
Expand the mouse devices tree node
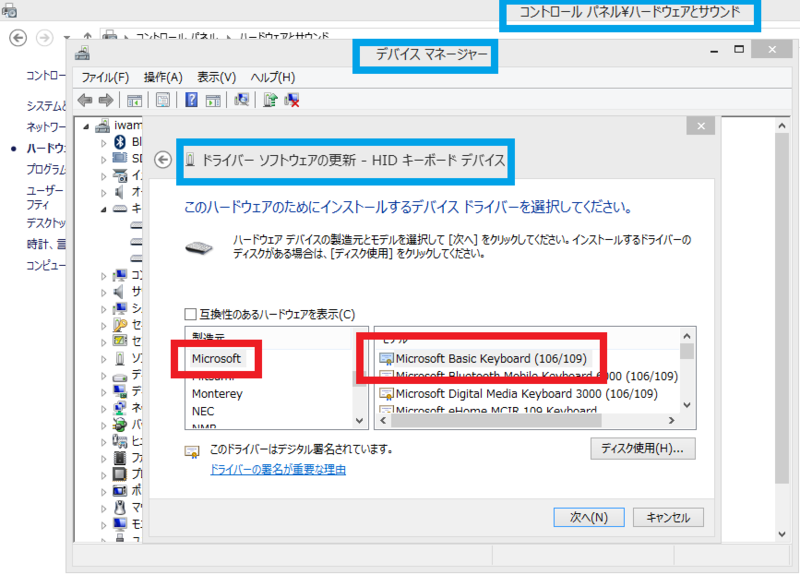point(104,509)
